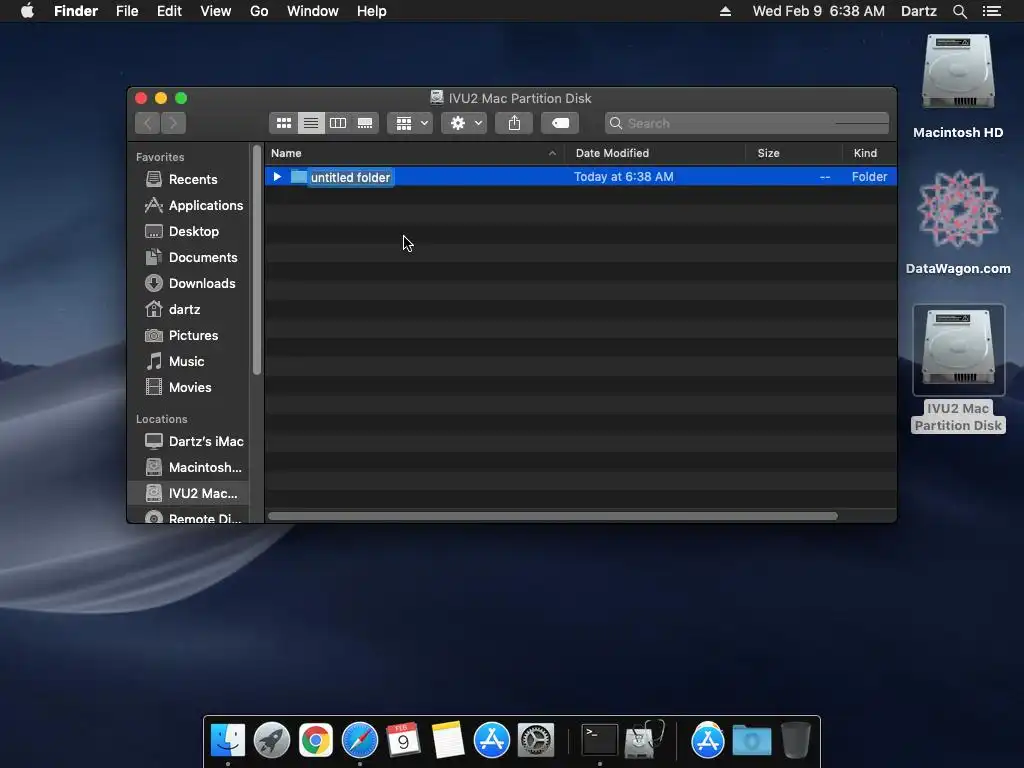Viewport: 1024px width, 768px height.
Task: Select Macintosh HD under Locations in sidebar
Action: pyautogui.click(x=190, y=468)
